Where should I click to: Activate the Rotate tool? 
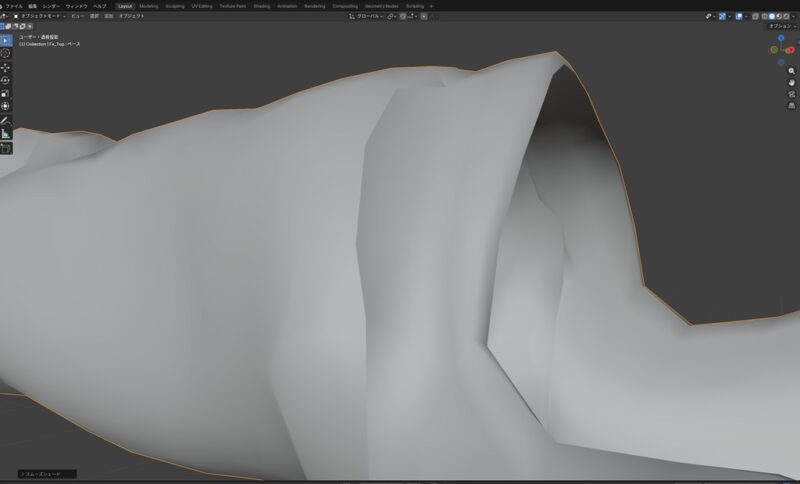(x=6, y=80)
